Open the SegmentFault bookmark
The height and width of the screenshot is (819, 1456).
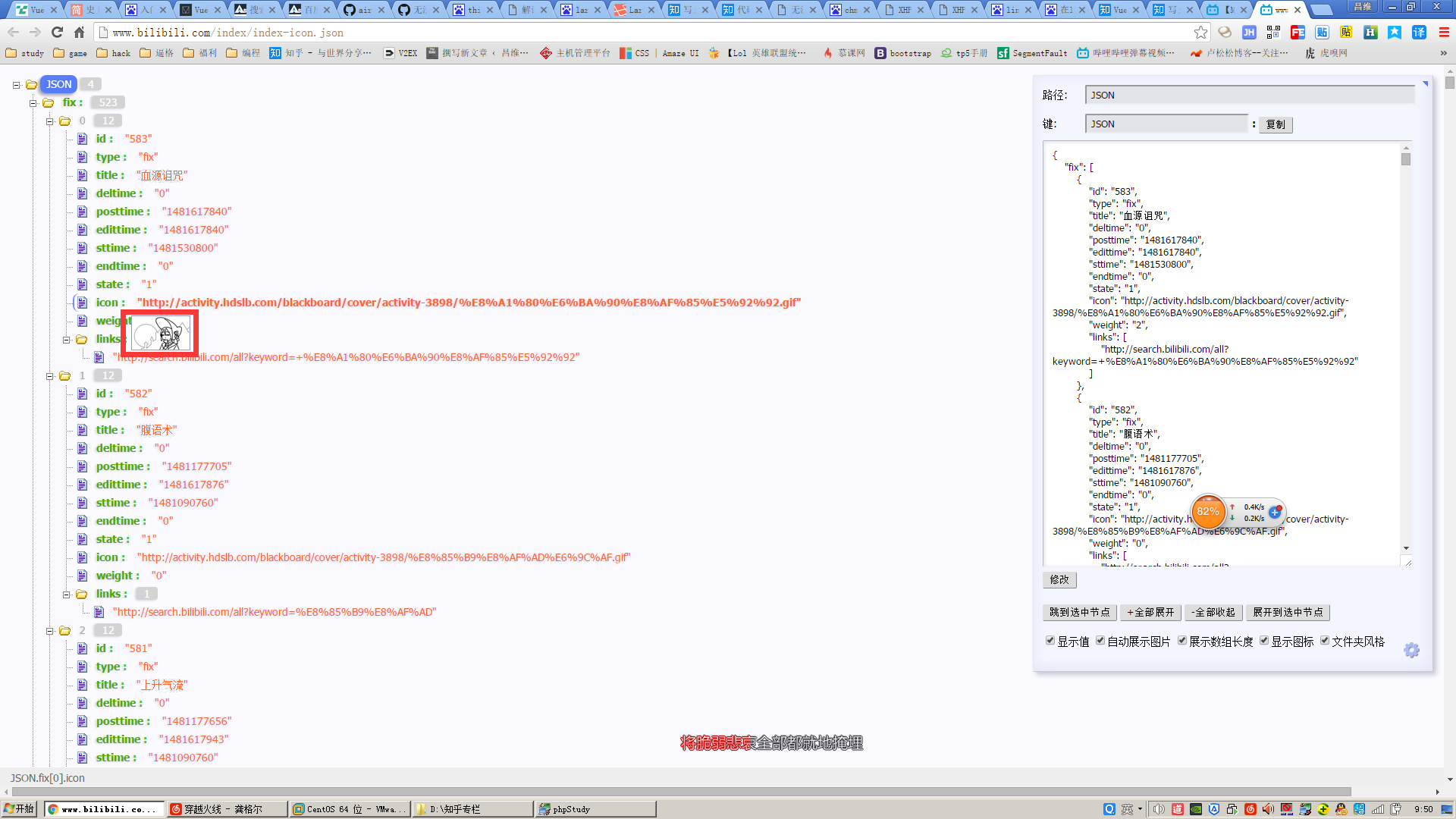point(1032,53)
